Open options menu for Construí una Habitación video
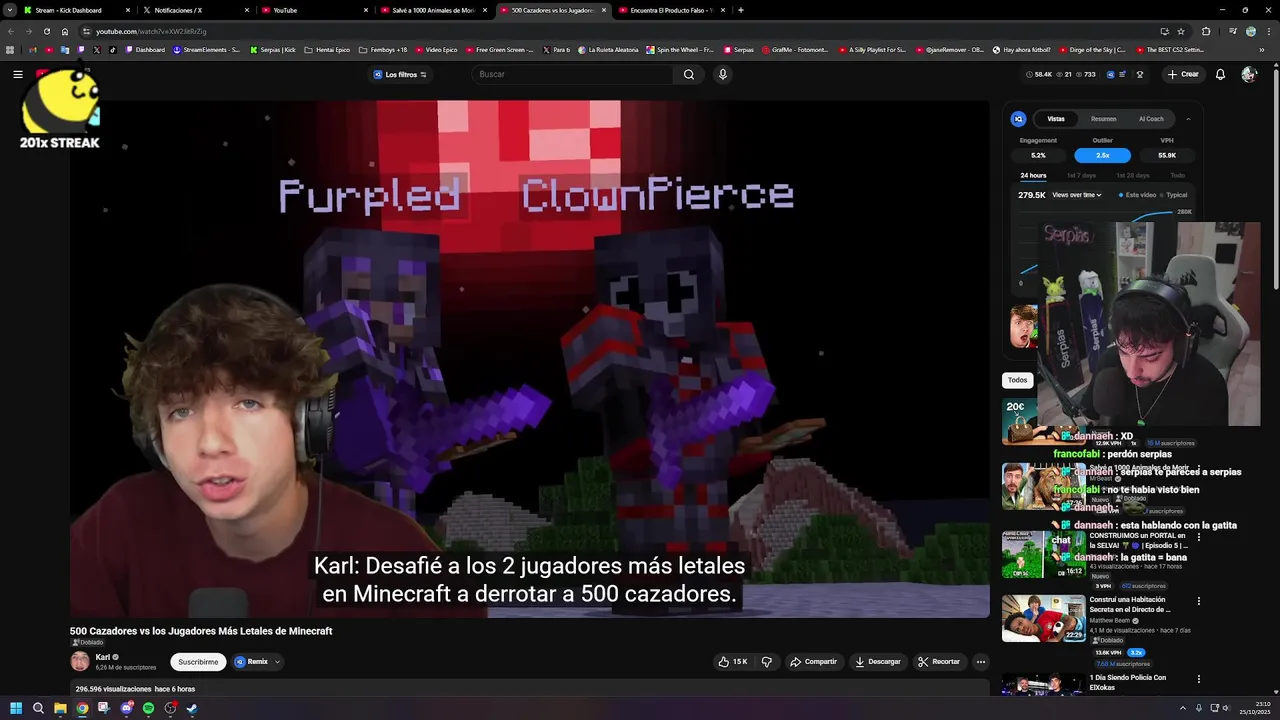This screenshot has width=1280, height=720. pos(1198,601)
